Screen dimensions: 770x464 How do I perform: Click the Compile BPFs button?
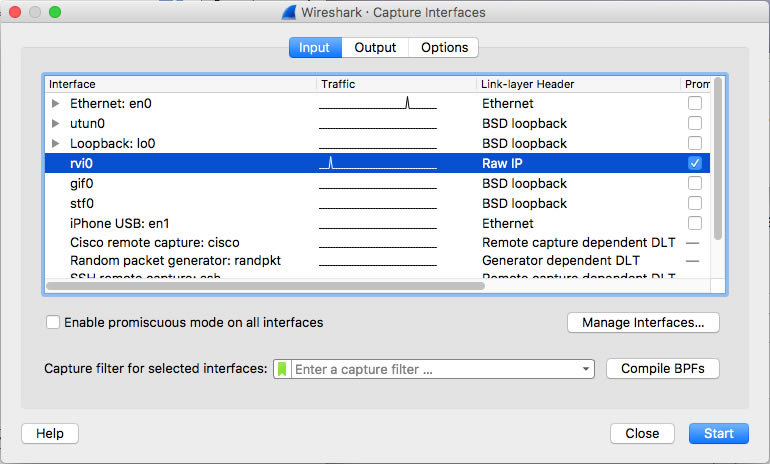pos(662,368)
